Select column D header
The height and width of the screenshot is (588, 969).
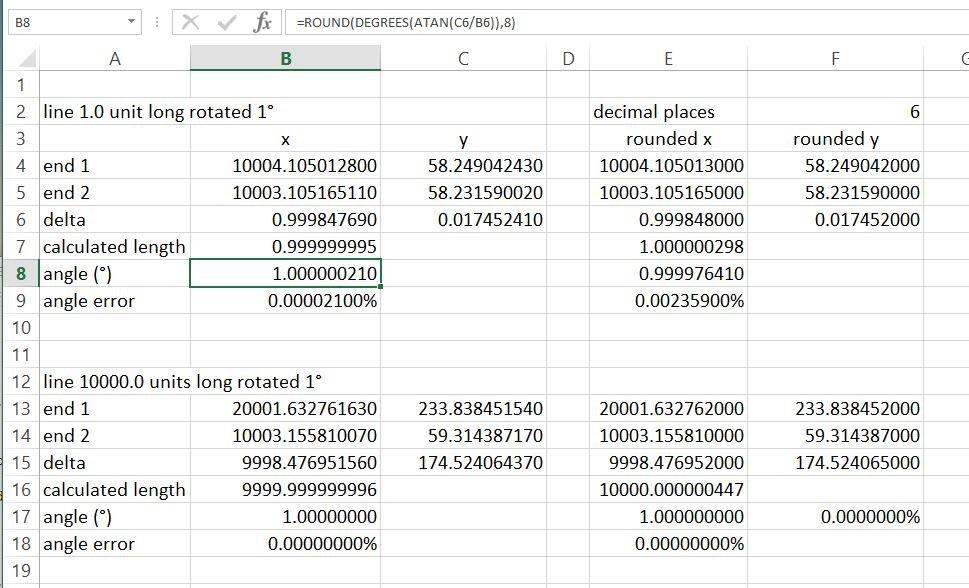pos(569,59)
